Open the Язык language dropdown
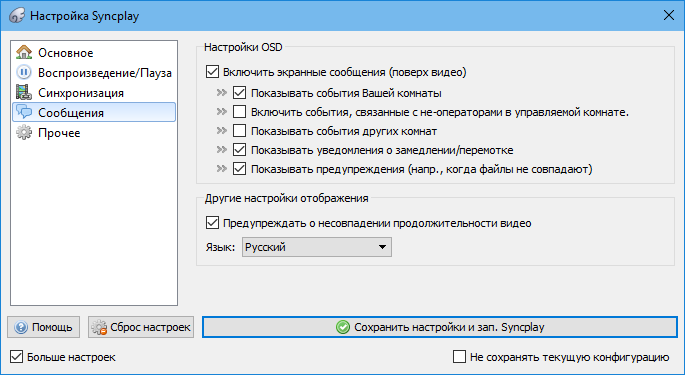The image size is (685, 375). [x=317, y=247]
